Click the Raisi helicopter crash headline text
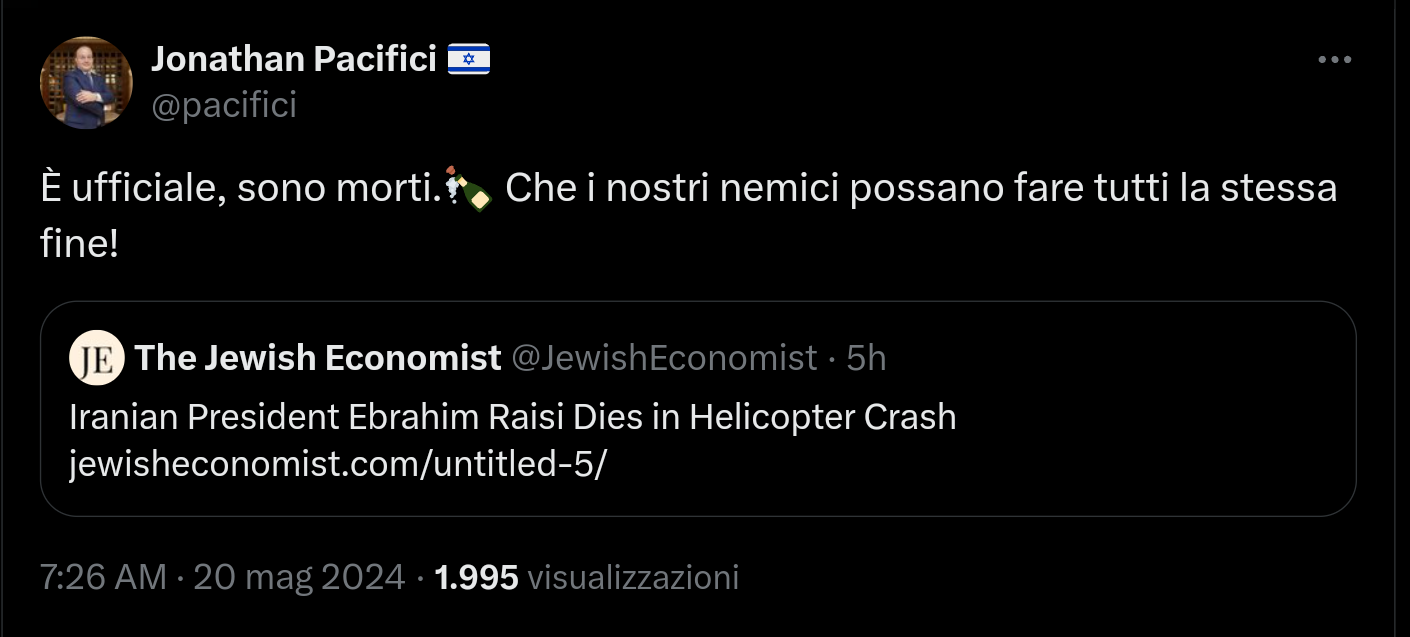Image resolution: width=1410 pixels, height=637 pixels. (x=511, y=417)
